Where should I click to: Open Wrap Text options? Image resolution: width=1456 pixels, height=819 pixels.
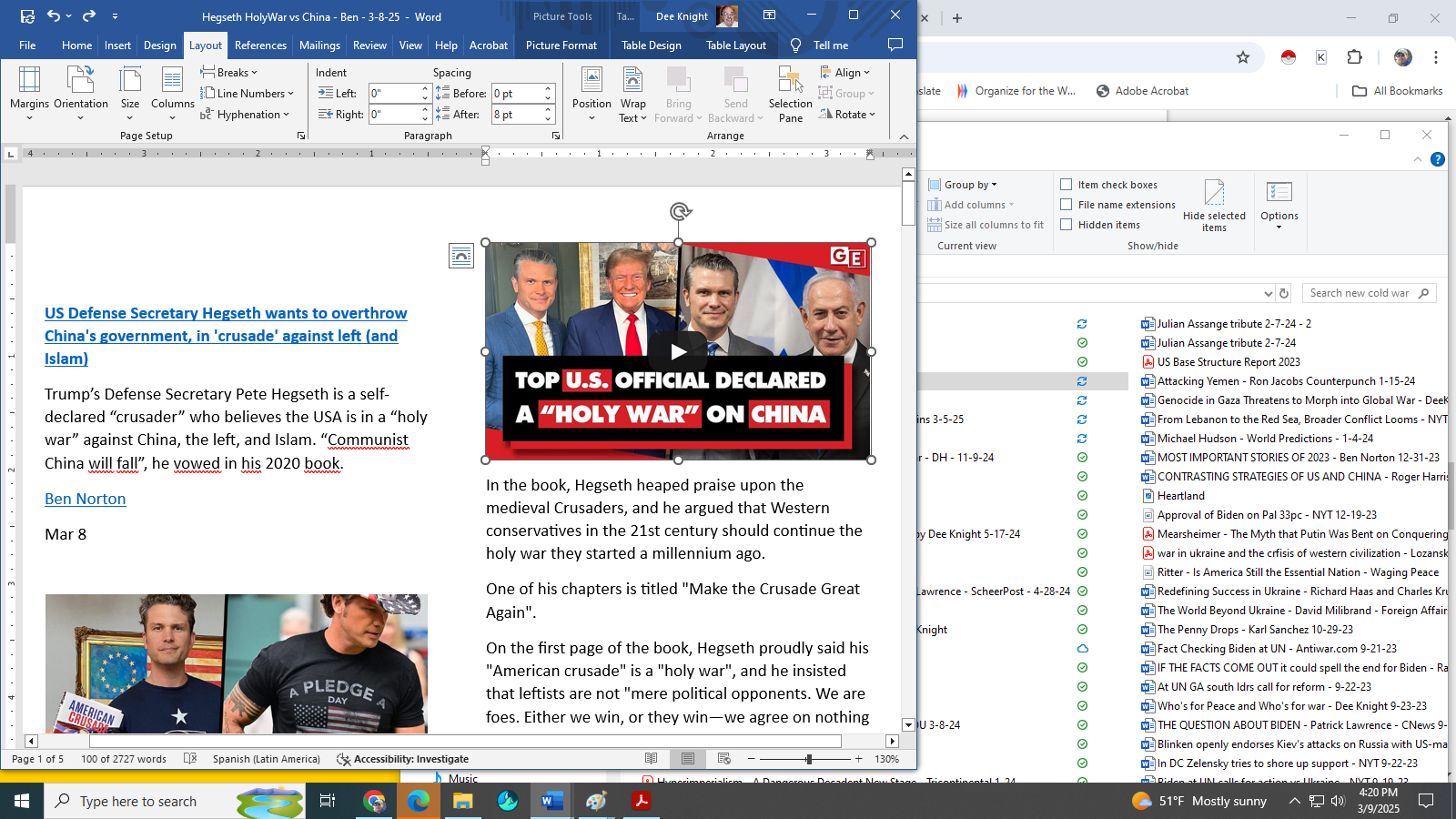point(632,94)
